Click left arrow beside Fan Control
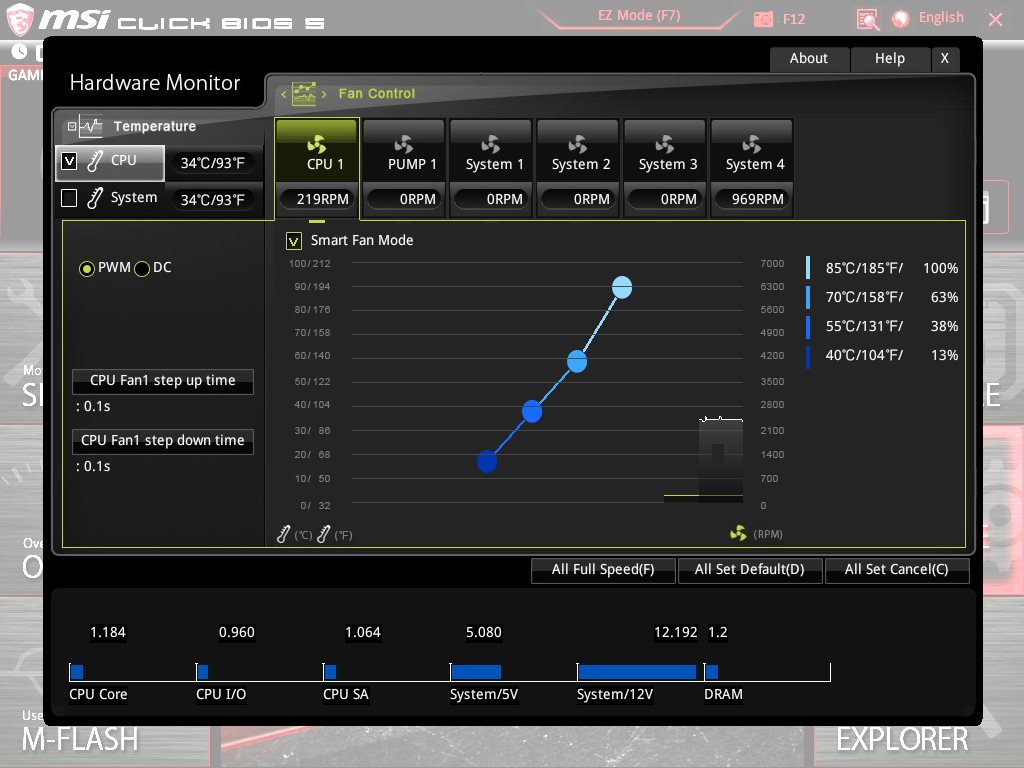The image size is (1024, 768). pos(283,94)
